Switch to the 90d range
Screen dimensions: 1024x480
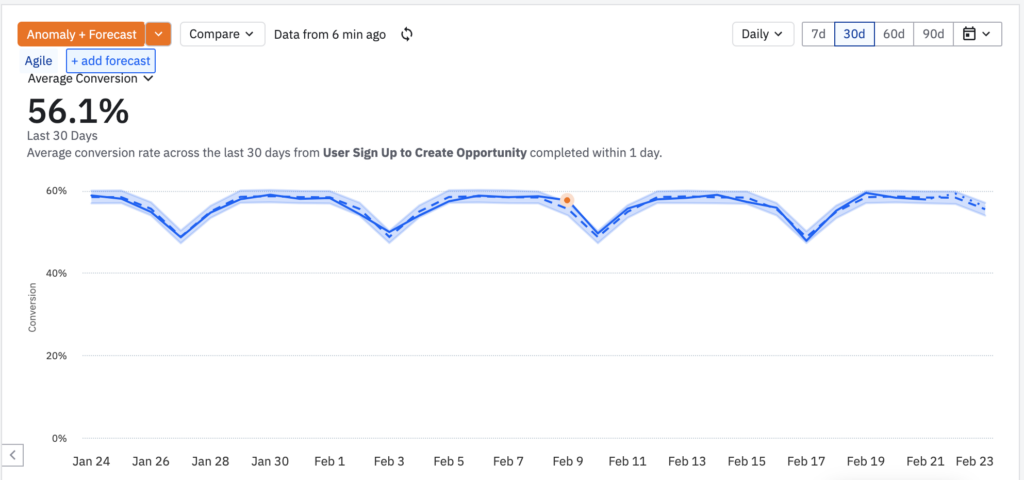point(933,34)
